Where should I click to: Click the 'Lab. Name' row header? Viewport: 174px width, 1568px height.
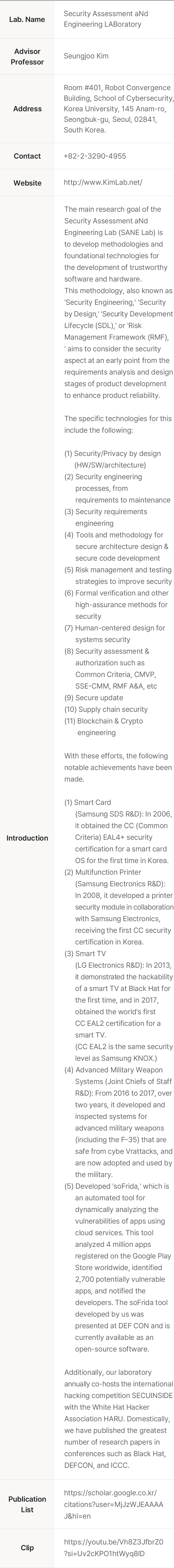click(27, 20)
